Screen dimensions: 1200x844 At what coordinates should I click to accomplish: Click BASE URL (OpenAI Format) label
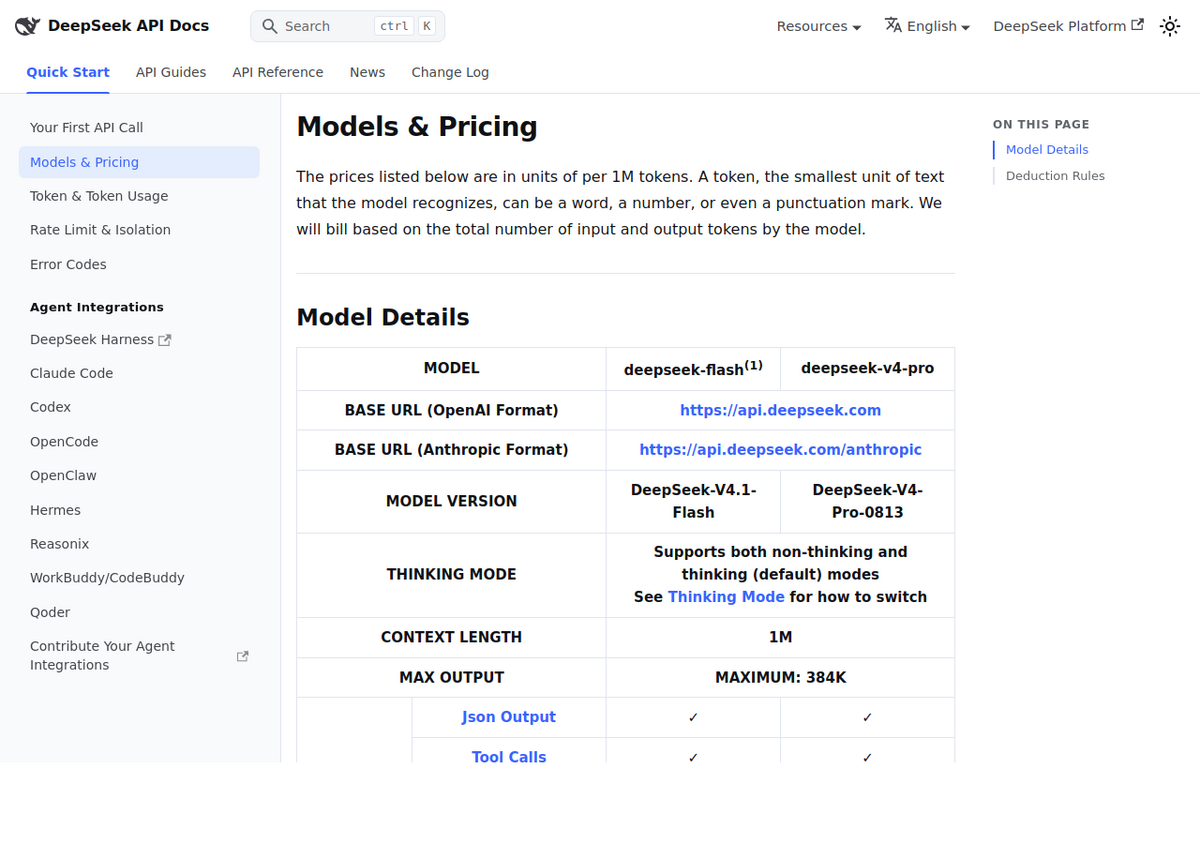[451, 410]
